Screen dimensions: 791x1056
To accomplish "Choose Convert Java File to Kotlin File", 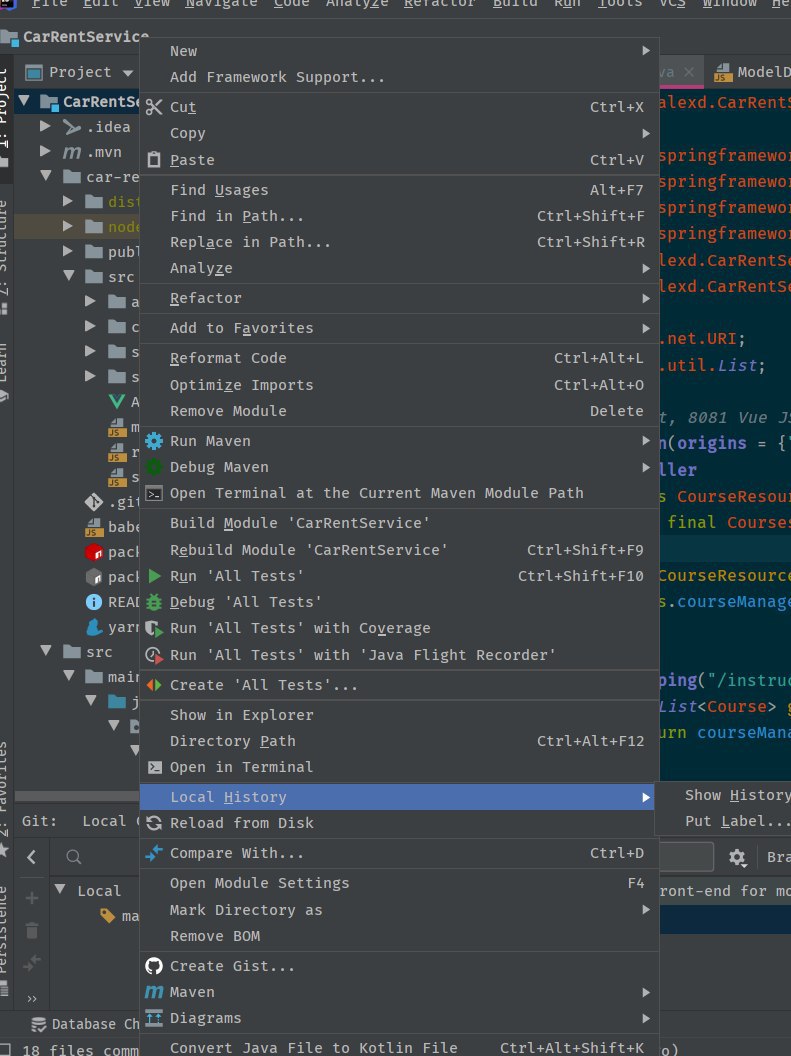I will click(399, 1048).
